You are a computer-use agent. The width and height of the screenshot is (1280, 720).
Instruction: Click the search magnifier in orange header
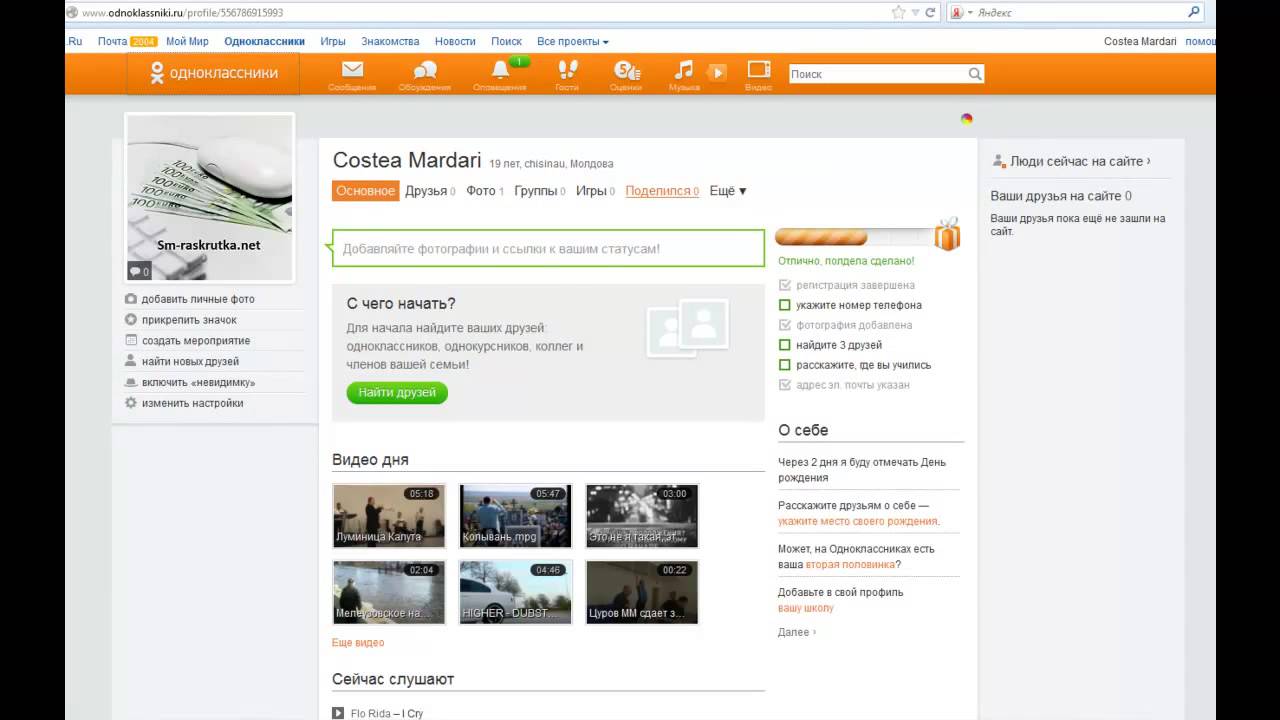pos(975,74)
